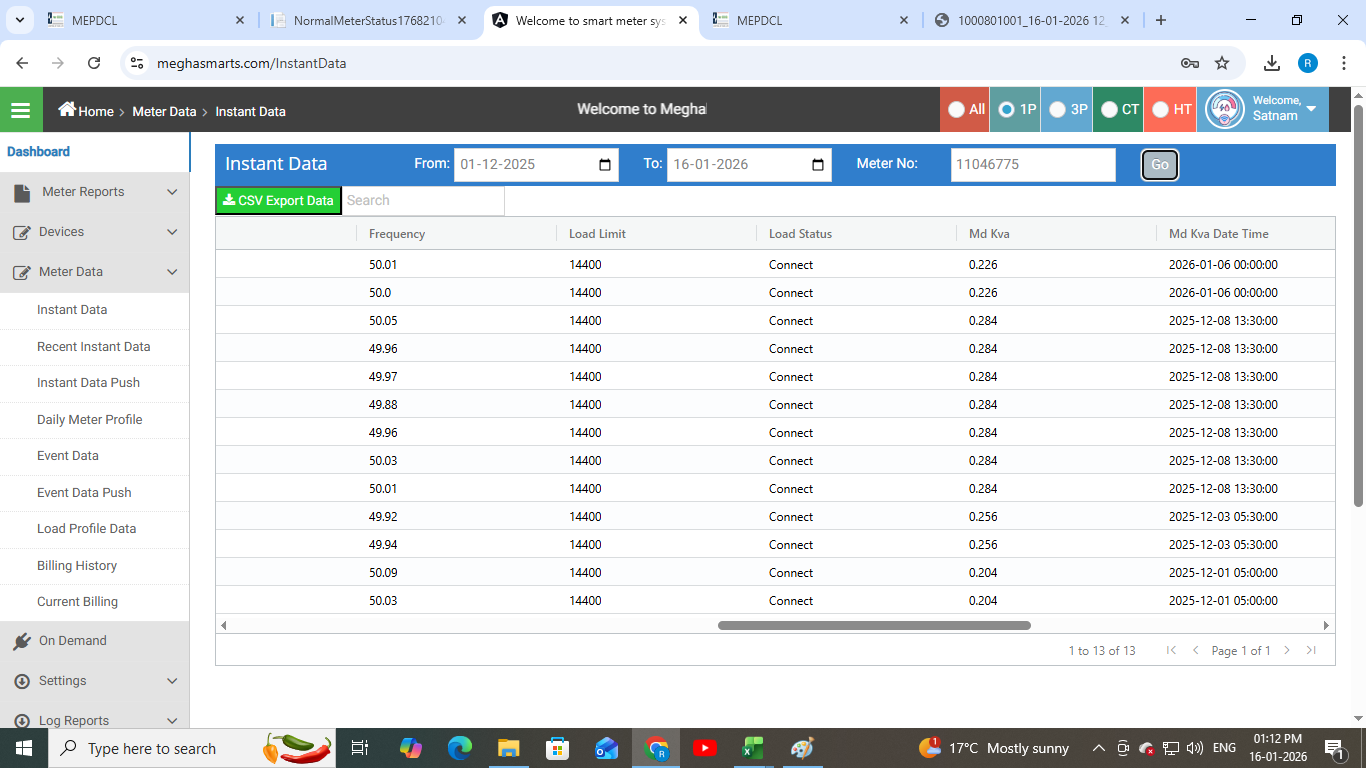Image resolution: width=1366 pixels, height=768 pixels.
Task: Open Excel from the Windows taskbar
Action: (x=753, y=748)
